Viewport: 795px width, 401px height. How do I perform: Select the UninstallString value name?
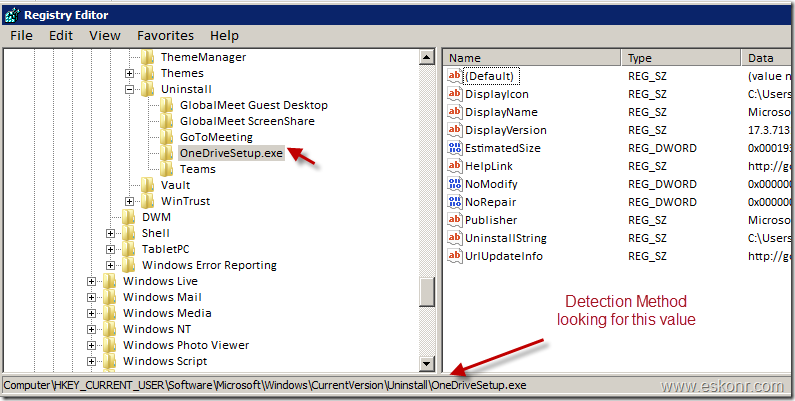[x=505, y=238]
